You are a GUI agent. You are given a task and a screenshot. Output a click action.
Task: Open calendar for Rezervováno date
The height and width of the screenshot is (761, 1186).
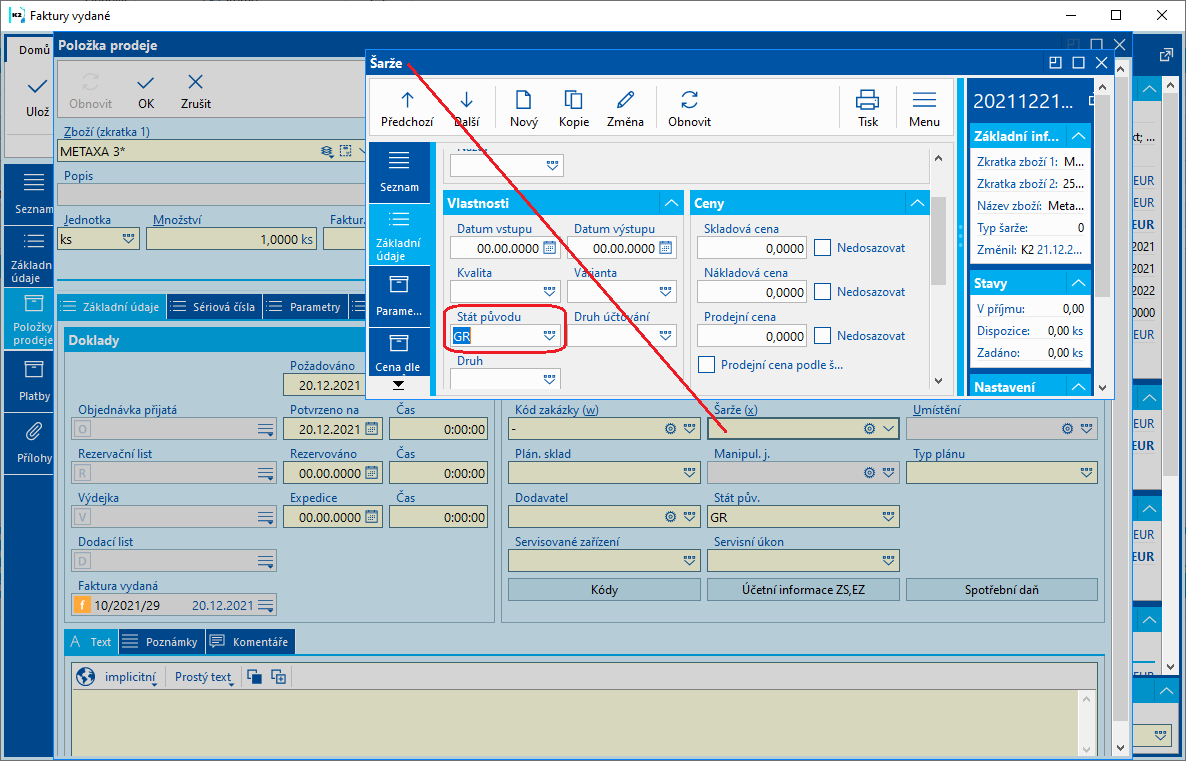[x=372, y=473]
